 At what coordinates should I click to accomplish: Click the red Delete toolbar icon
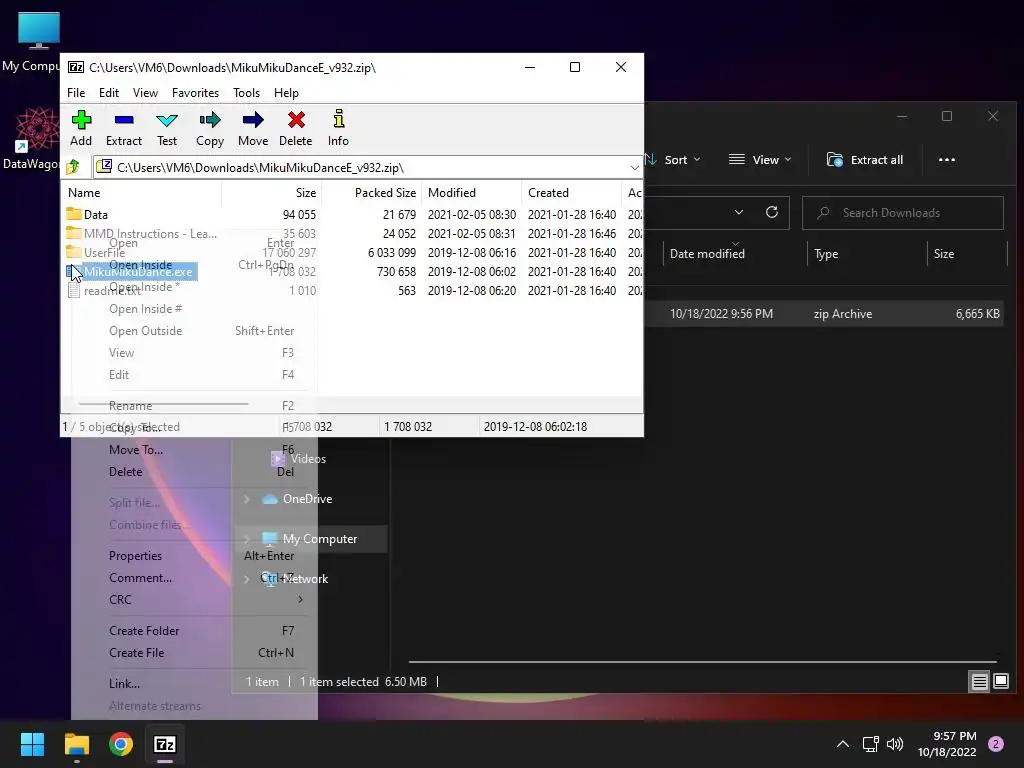tap(296, 120)
